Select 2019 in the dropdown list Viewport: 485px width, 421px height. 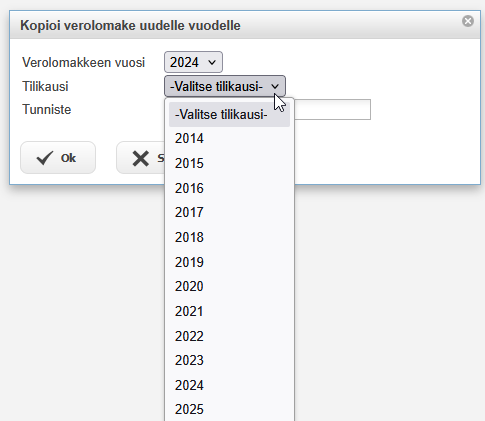tap(229, 262)
